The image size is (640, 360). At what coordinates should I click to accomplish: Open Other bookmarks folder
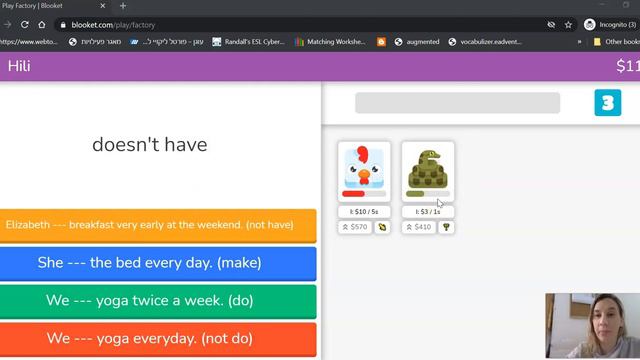(x=616, y=42)
